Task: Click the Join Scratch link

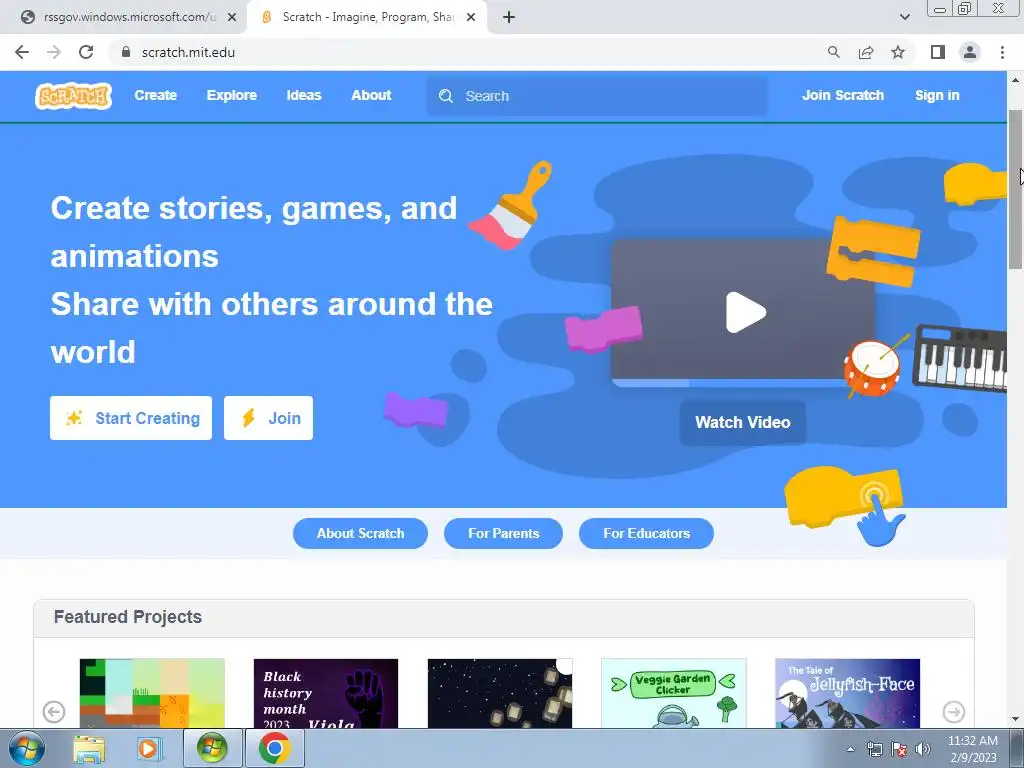Action: [842, 95]
